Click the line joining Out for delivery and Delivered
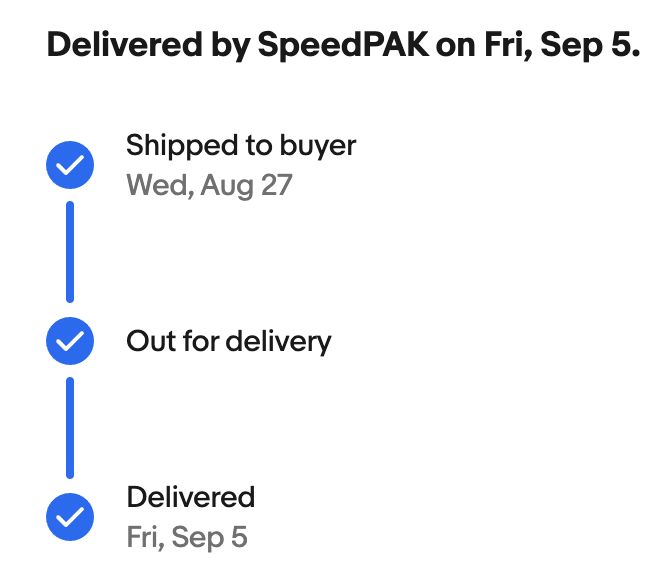The width and height of the screenshot is (646, 566). point(70,428)
